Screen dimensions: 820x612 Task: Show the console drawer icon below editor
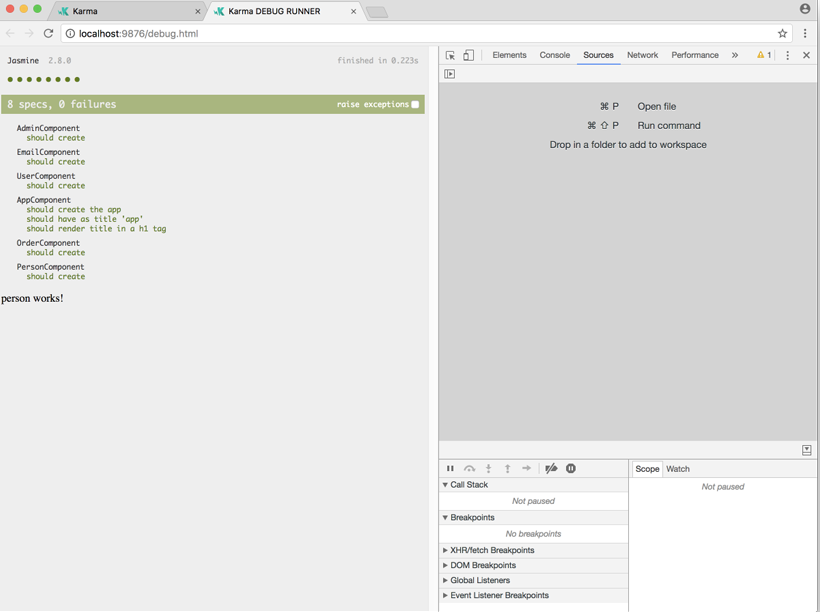coord(806,450)
